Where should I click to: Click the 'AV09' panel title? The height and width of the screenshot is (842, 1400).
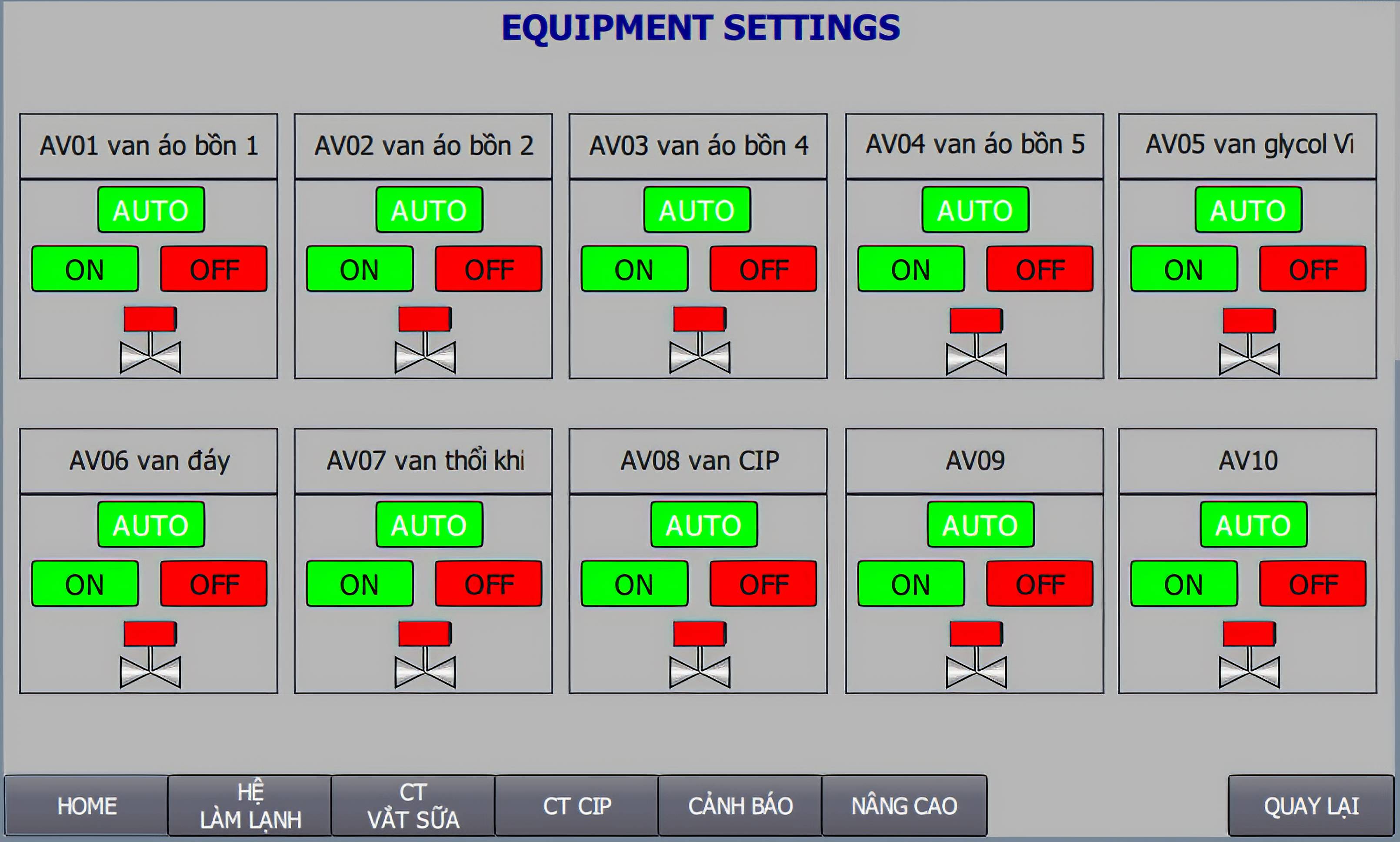975,460
